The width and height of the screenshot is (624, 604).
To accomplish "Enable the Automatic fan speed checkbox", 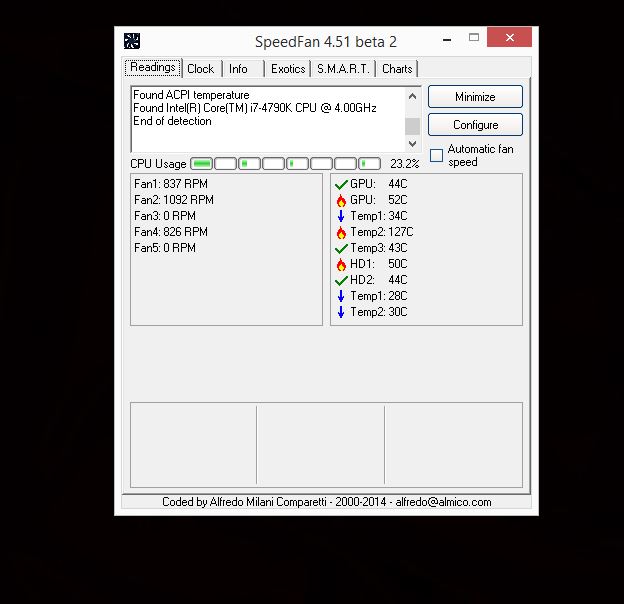I will 436,155.
